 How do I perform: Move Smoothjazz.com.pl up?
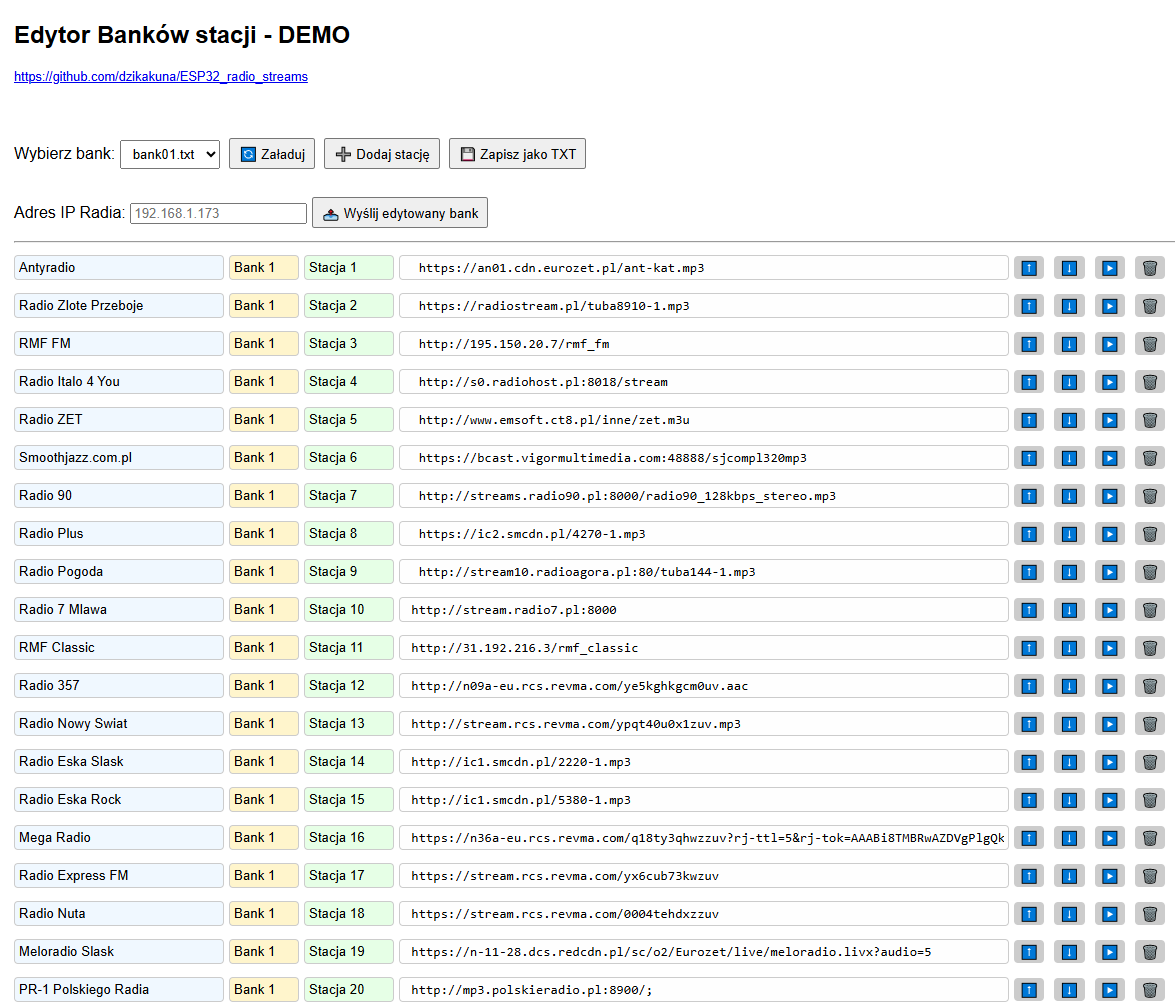pyautogui.click(x=1029, y=458)
